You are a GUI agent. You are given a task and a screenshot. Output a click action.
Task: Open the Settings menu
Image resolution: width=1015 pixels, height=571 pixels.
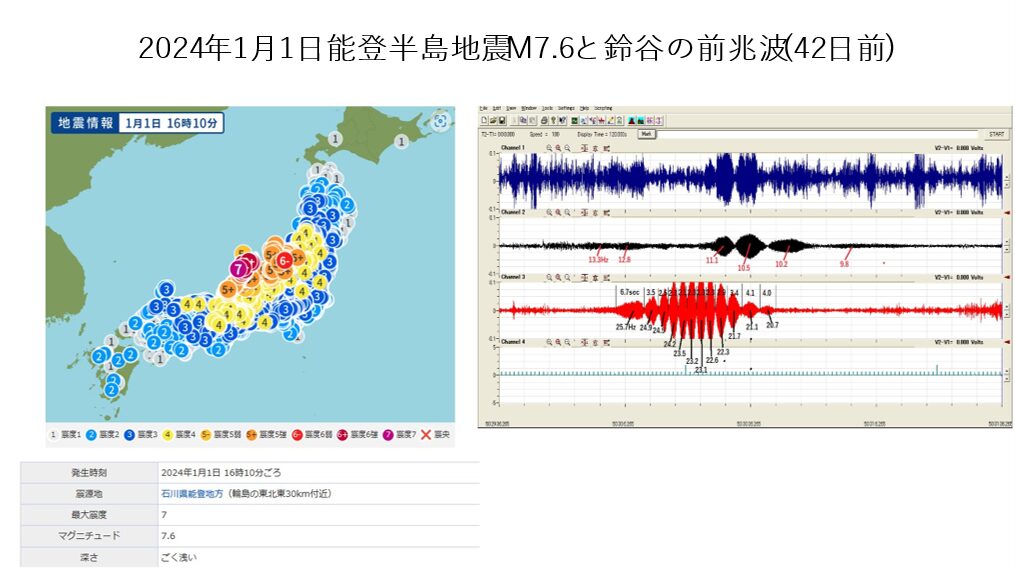coord(566,107)
